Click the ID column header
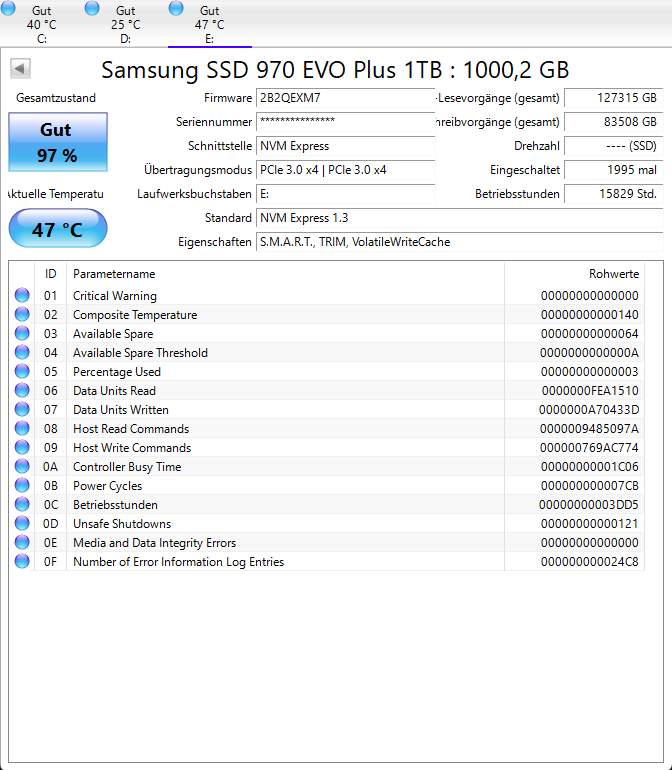The height and width of the screenshot is (770, 672). coord(51,274)
